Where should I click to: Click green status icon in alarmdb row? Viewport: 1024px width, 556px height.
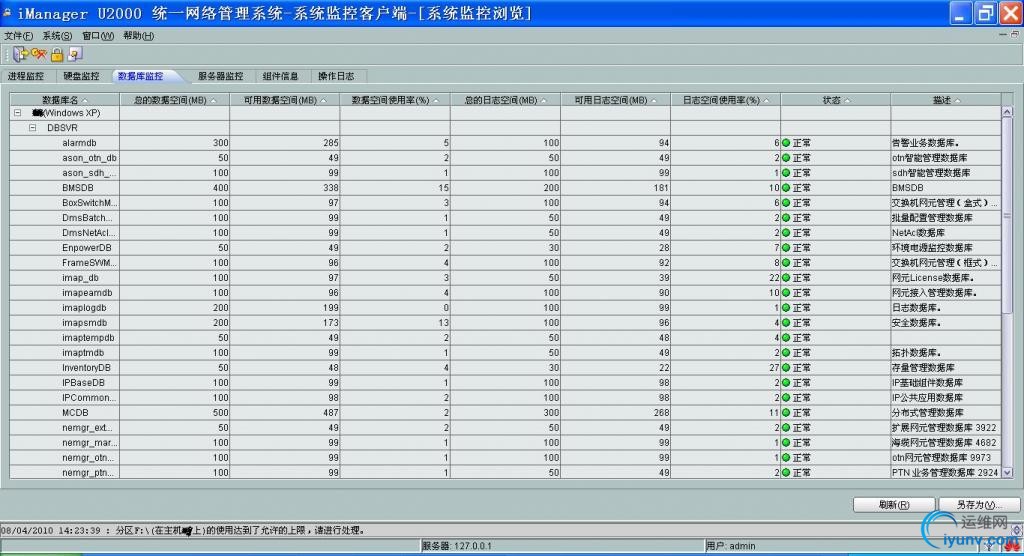pos(786,142)
